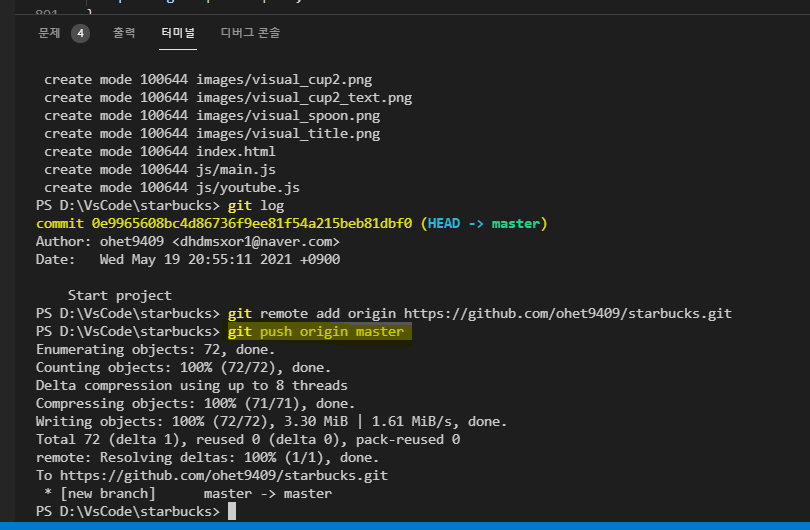Click 'Delta compression using up to 8 threads'
Viewport: 810px width, 530px height.
[x=192, y=385]
